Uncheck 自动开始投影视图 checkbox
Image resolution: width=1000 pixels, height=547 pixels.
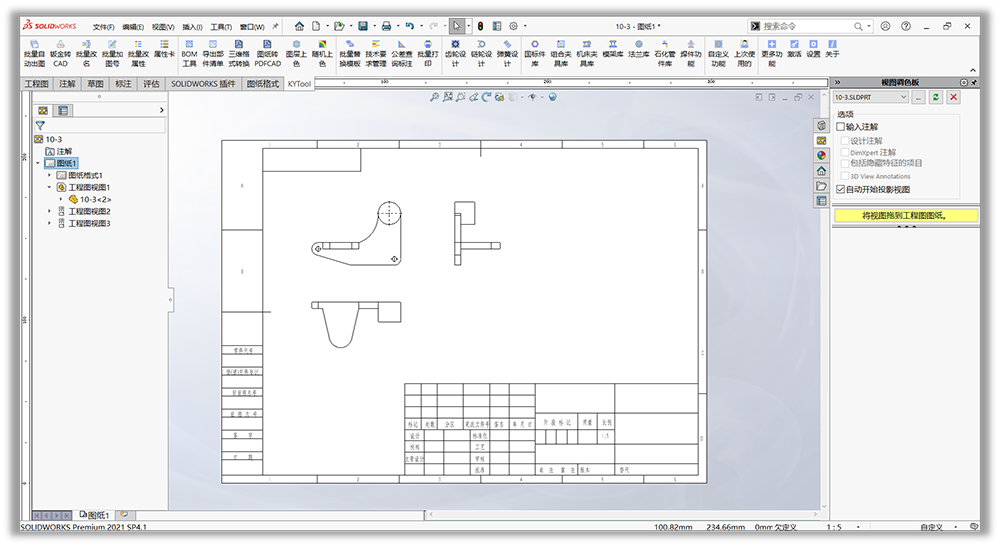pos(841,189)
